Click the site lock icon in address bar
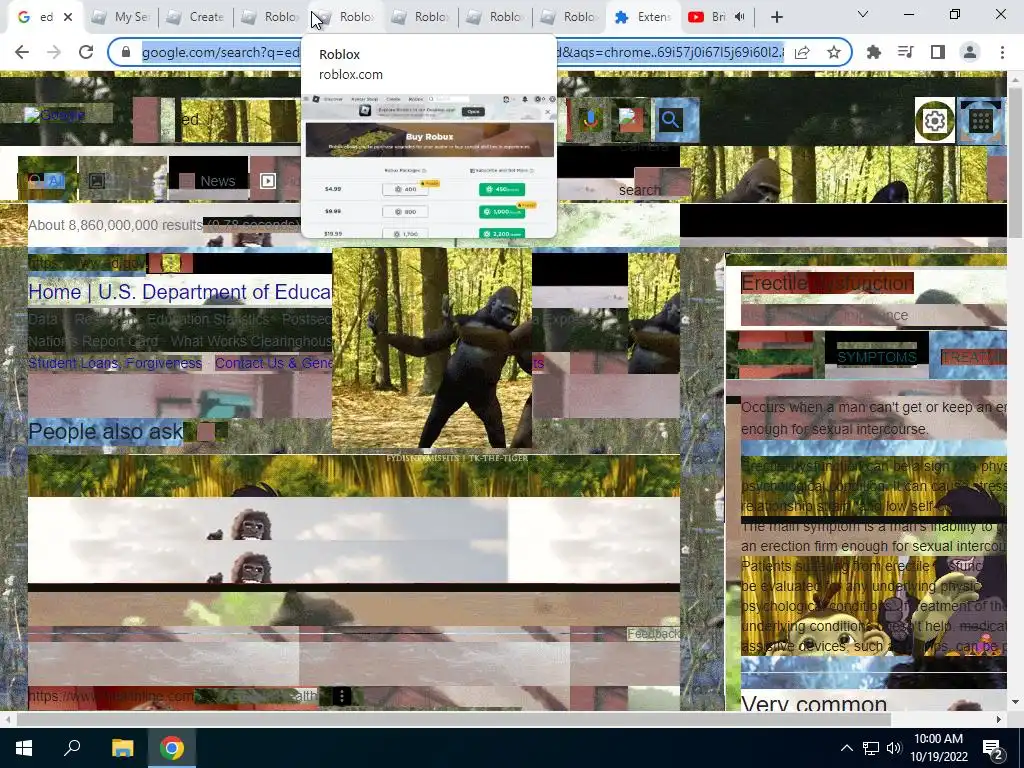The image size is (1024, 768). [x=127, y=52]
